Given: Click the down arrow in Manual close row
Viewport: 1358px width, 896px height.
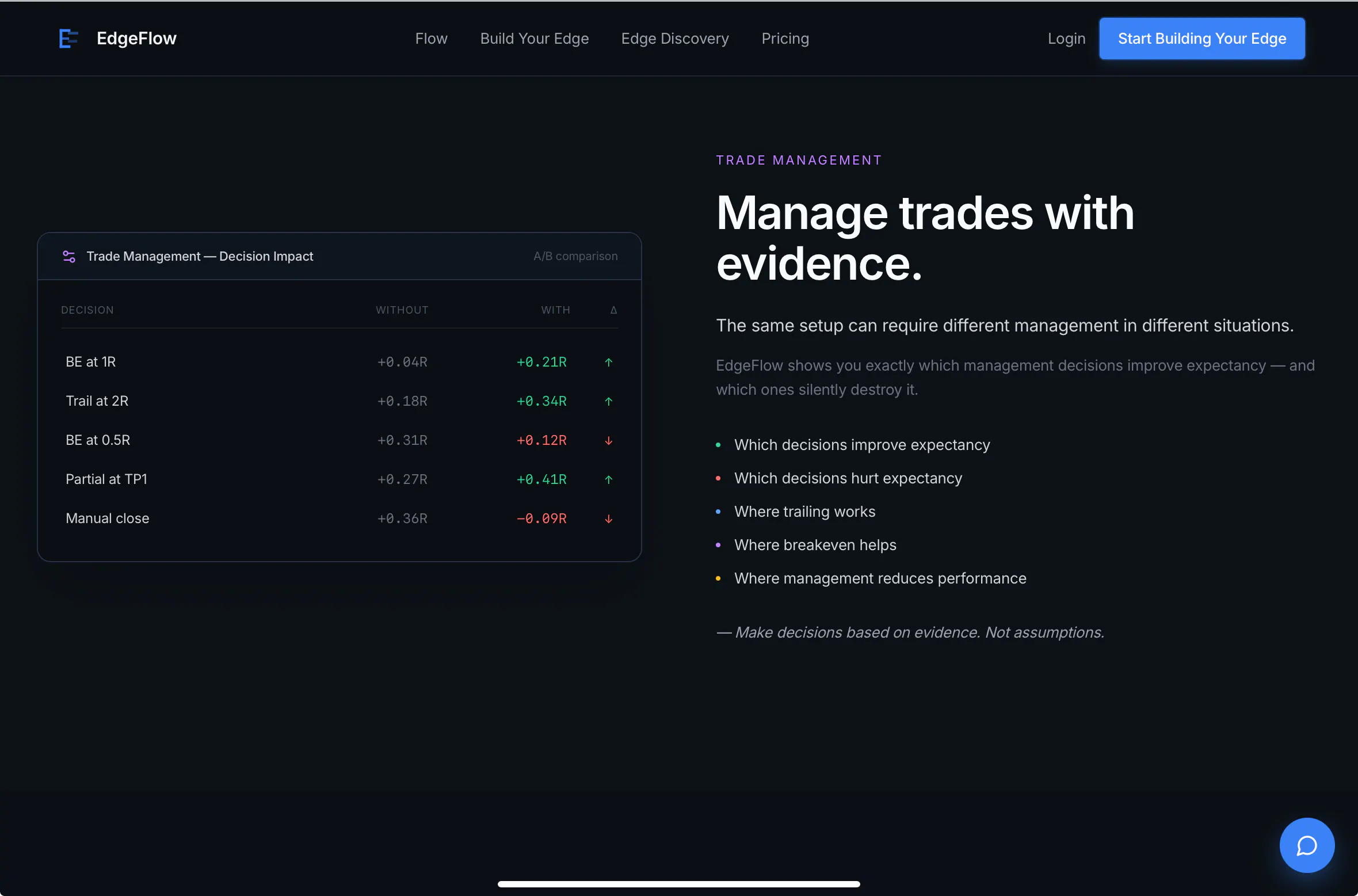Looking at the screenshot, I should point(609,518).
